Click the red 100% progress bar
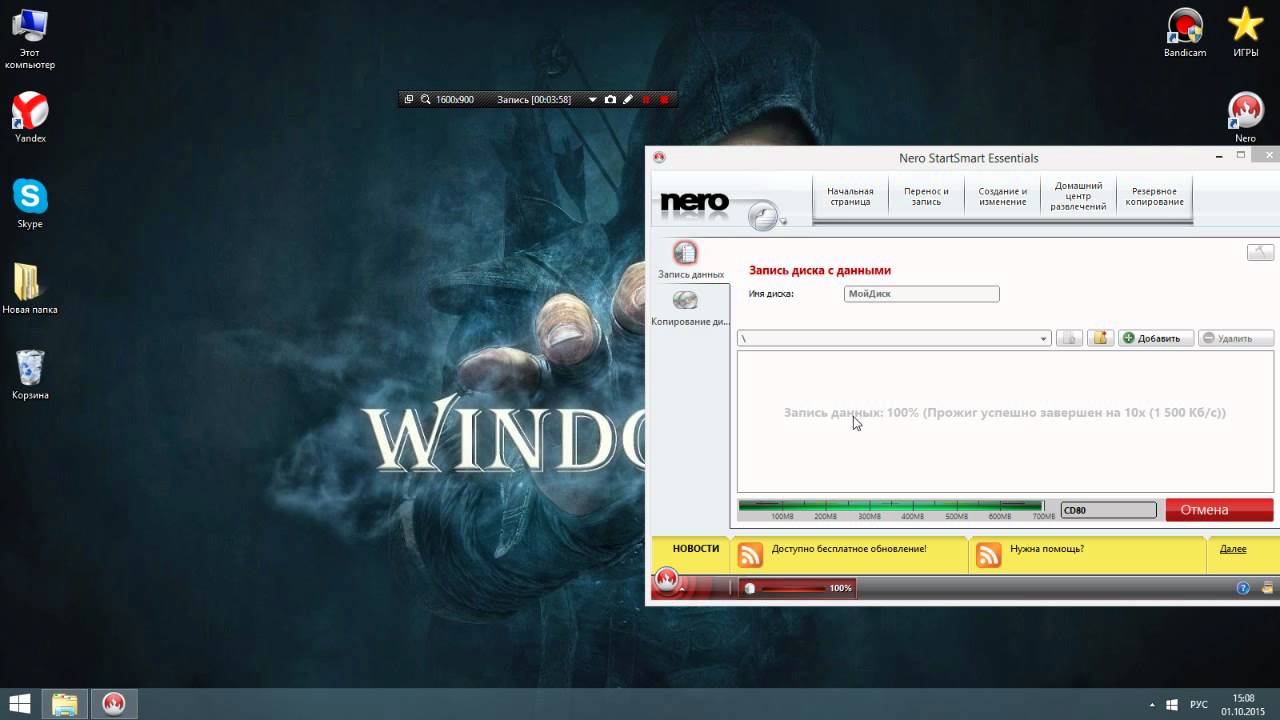The width and height of the screenshot is (1280, 720). pyautogui.click(x=797, y=588)
